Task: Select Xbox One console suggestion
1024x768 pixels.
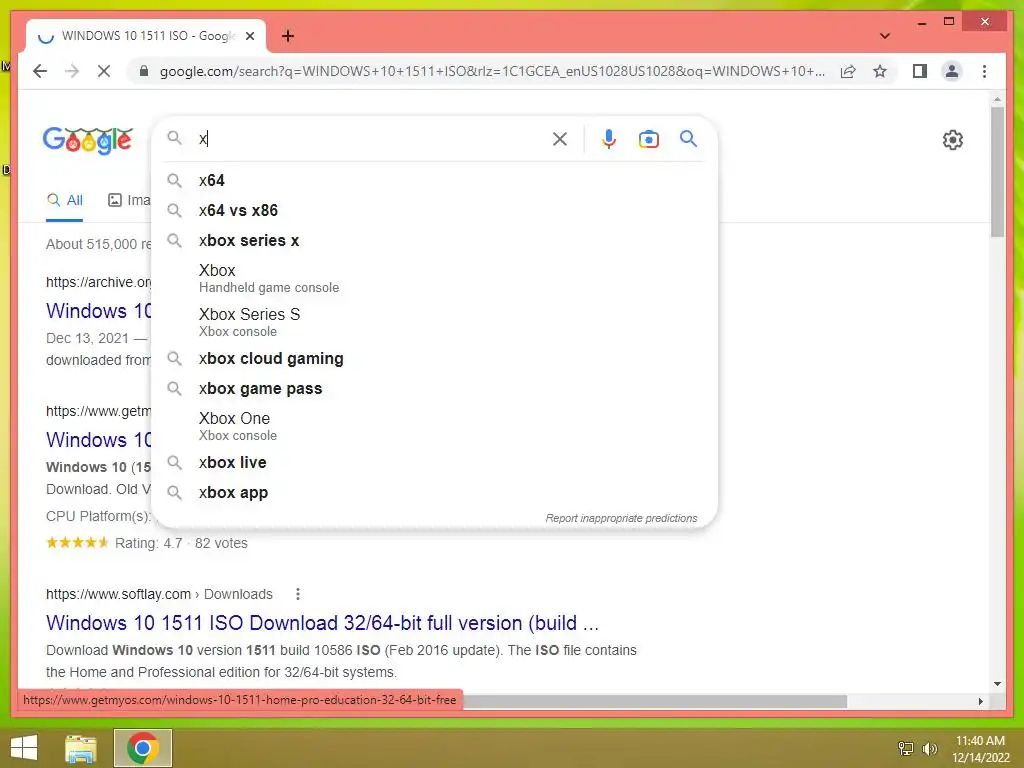Action: click(434, 426)
